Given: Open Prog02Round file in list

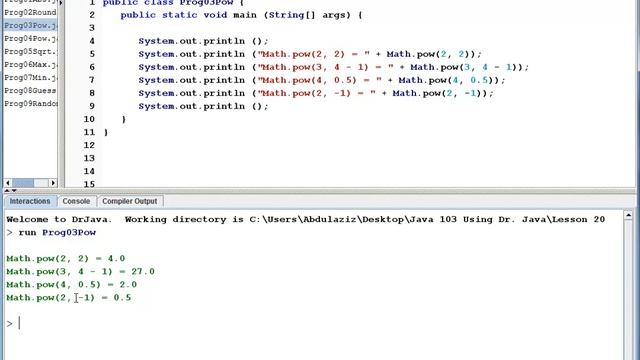Looking at the screenshot, I should (x=30, y=12).
